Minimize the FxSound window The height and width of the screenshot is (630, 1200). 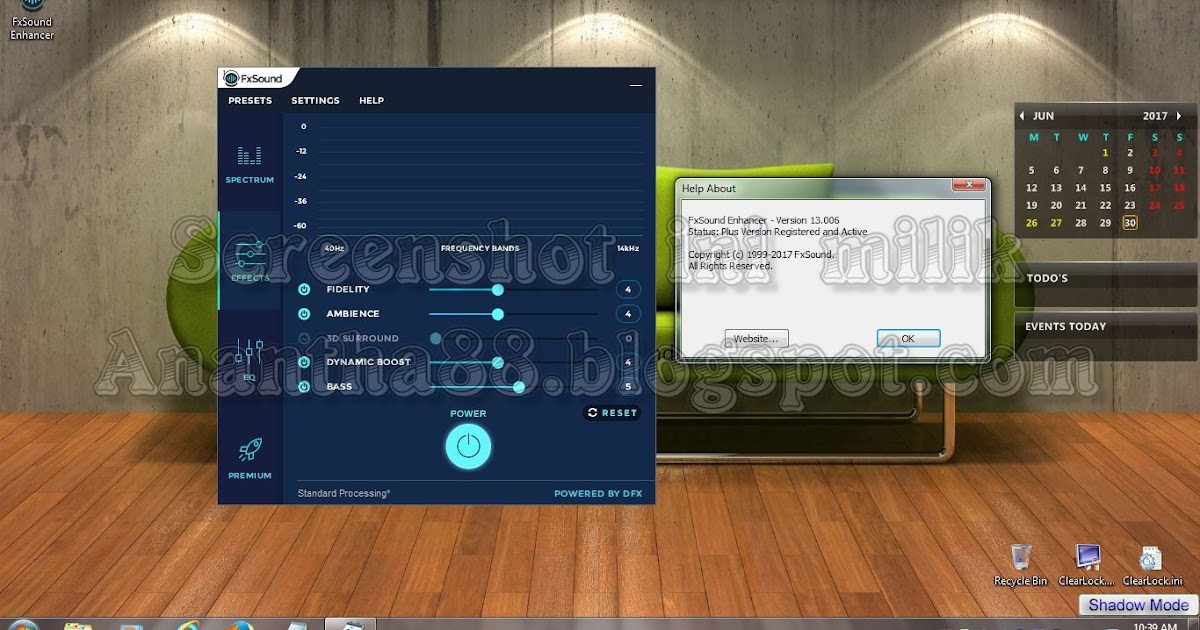coord(636,86)
